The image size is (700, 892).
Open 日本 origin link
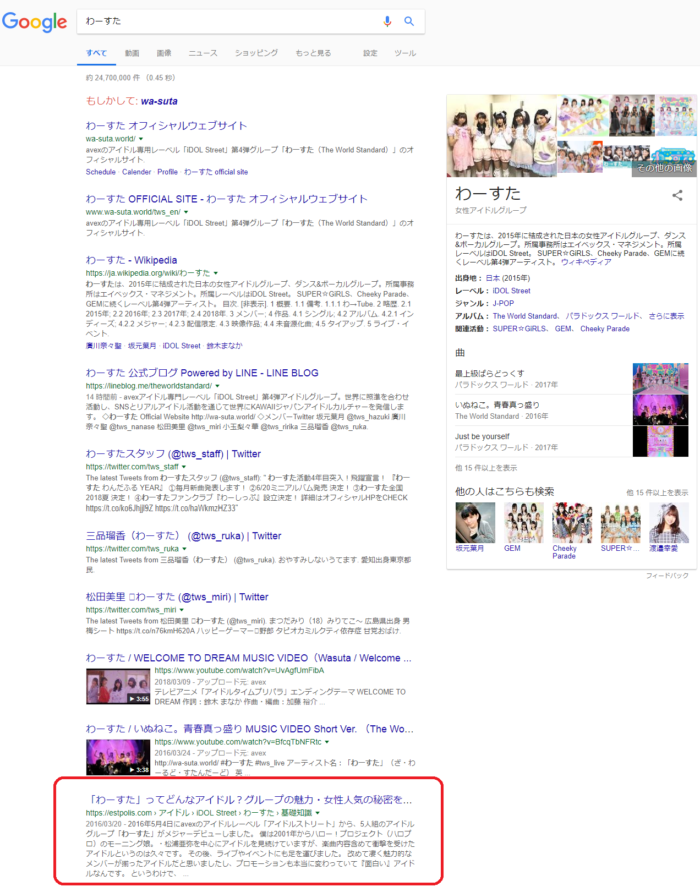493,278
